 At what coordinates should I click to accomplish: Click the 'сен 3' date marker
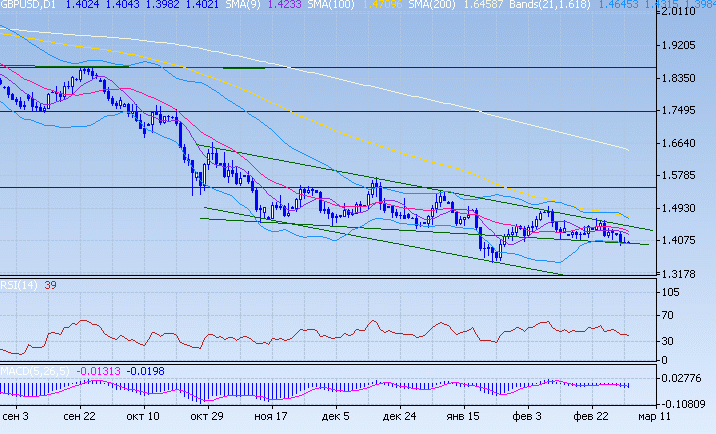coord(17,415)
